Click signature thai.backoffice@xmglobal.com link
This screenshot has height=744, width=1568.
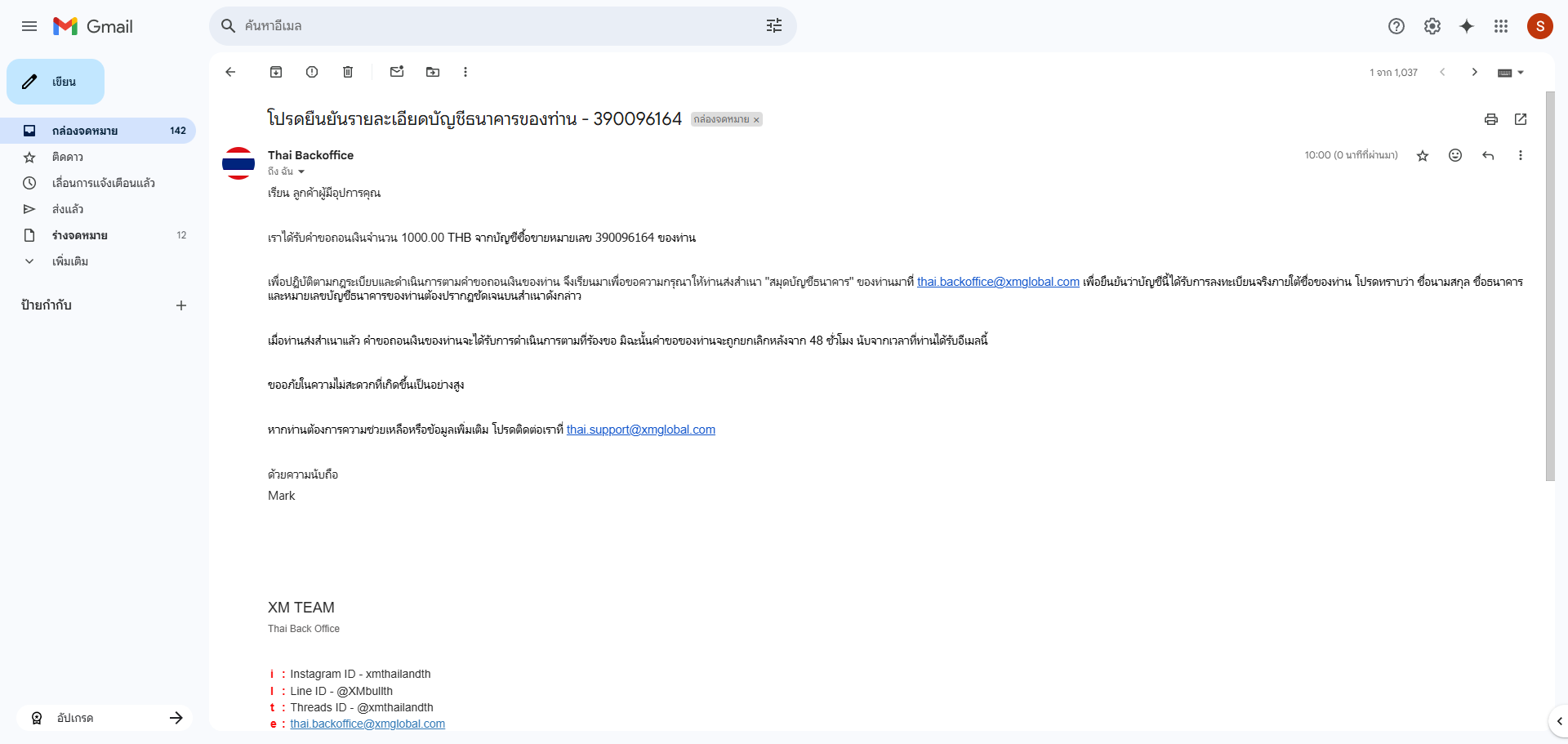367,724
